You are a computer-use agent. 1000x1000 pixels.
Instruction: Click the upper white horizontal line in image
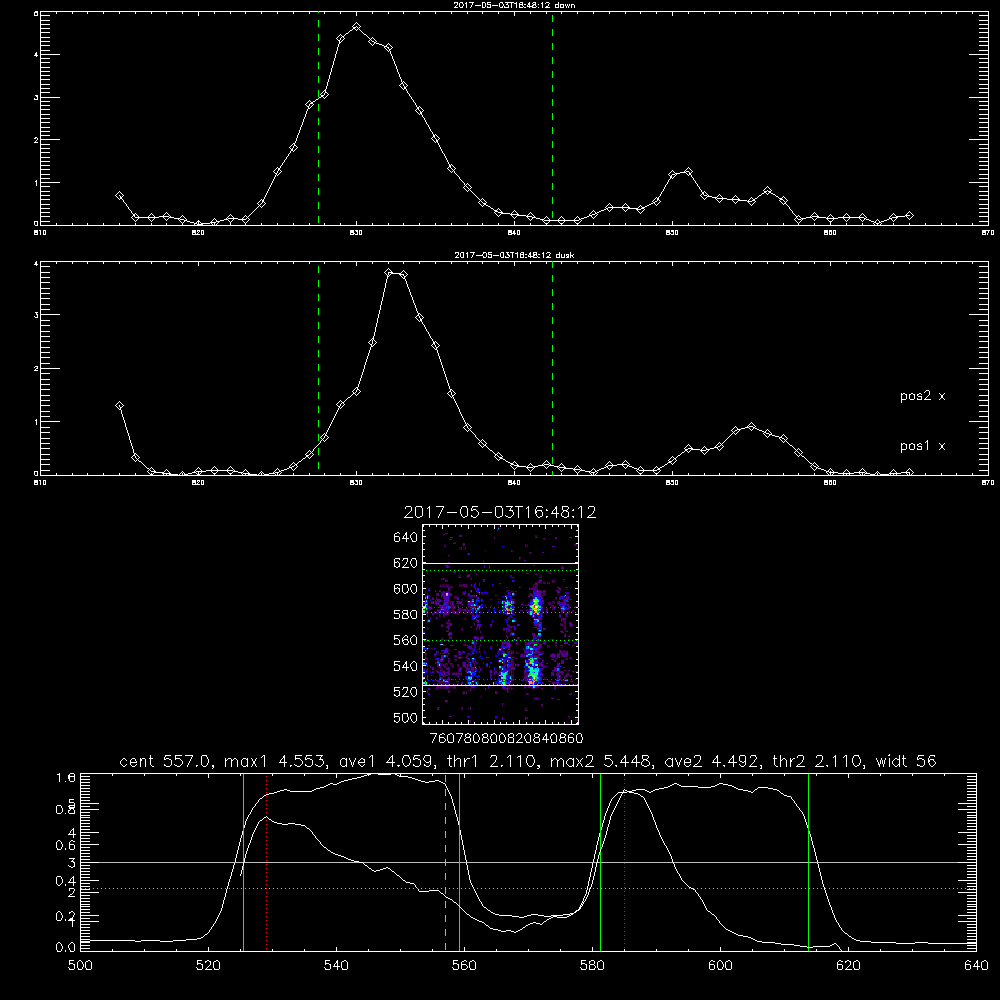[500, 563]
